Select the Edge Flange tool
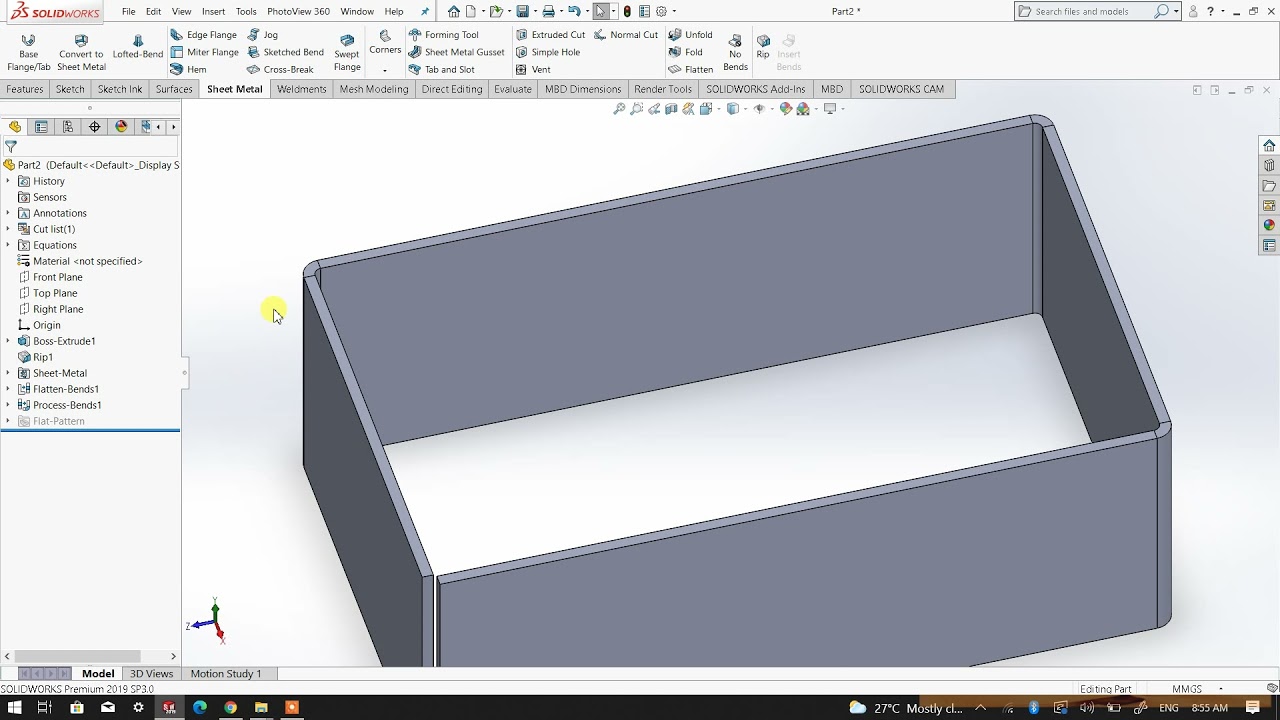The height and width of the screenshot is (720, 1280). pos(203,35)
